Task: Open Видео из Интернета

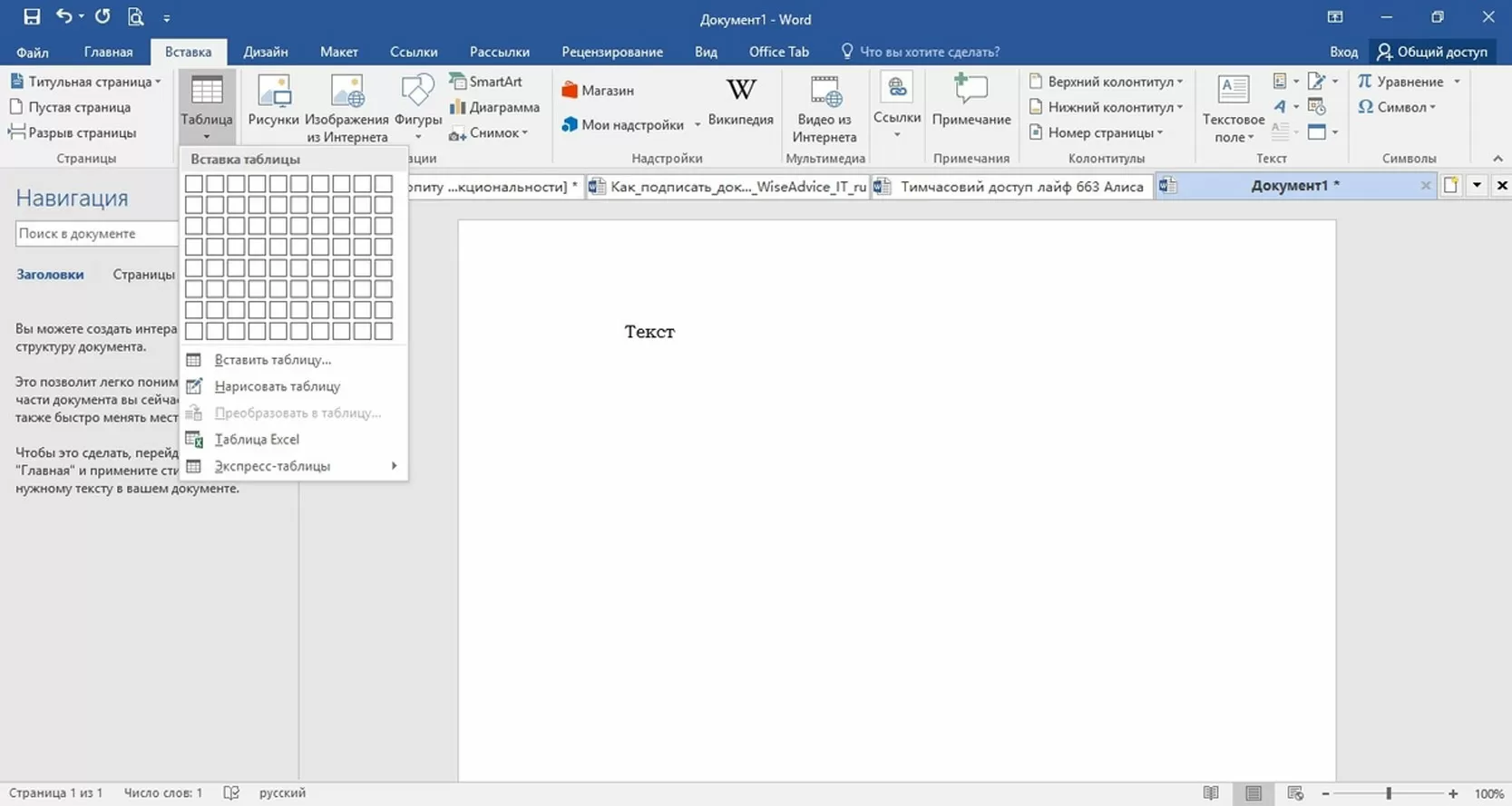Action: click(824, 109)
